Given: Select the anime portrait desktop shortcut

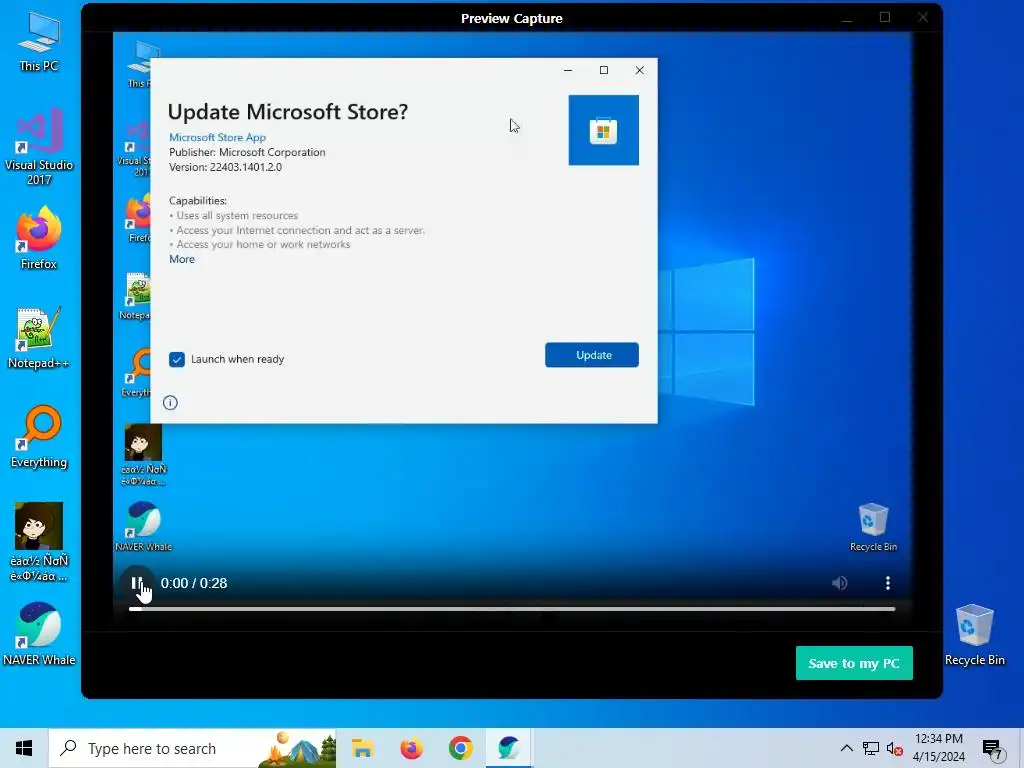Looking at the screenshot, I should pos(39,542).
